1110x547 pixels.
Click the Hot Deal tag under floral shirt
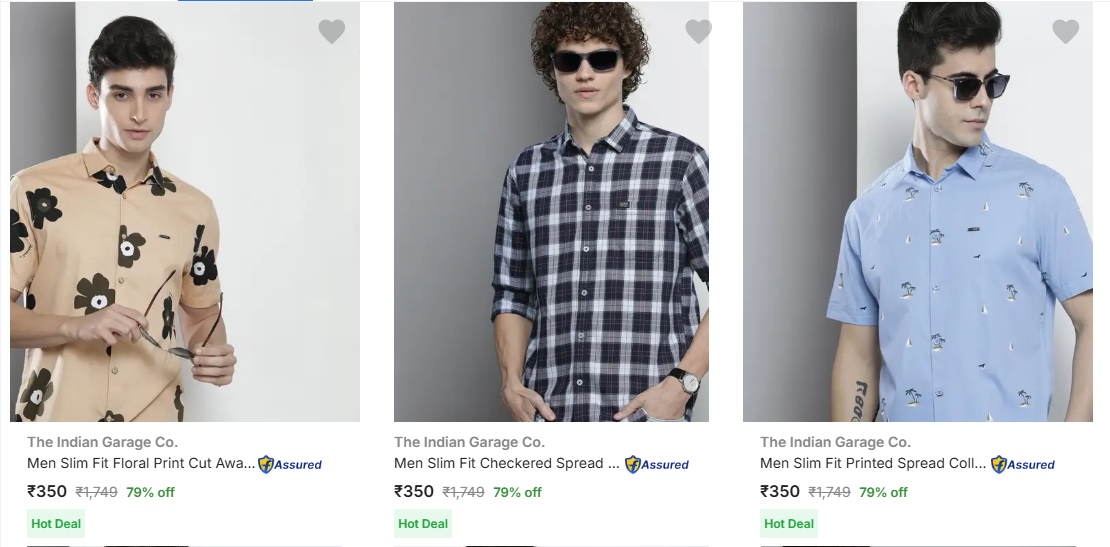[x=56, y=523]
